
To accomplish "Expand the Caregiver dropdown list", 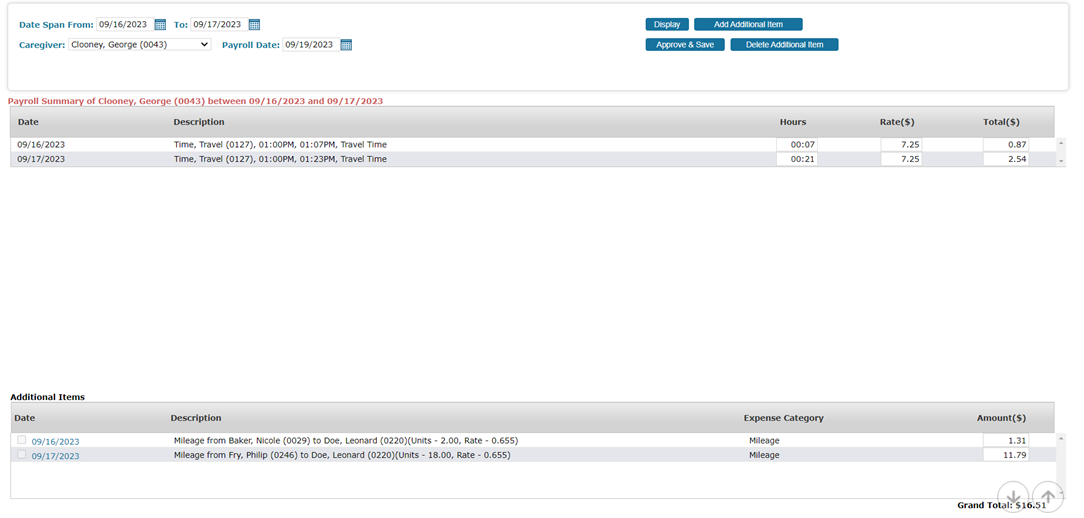I will [140, 45].
